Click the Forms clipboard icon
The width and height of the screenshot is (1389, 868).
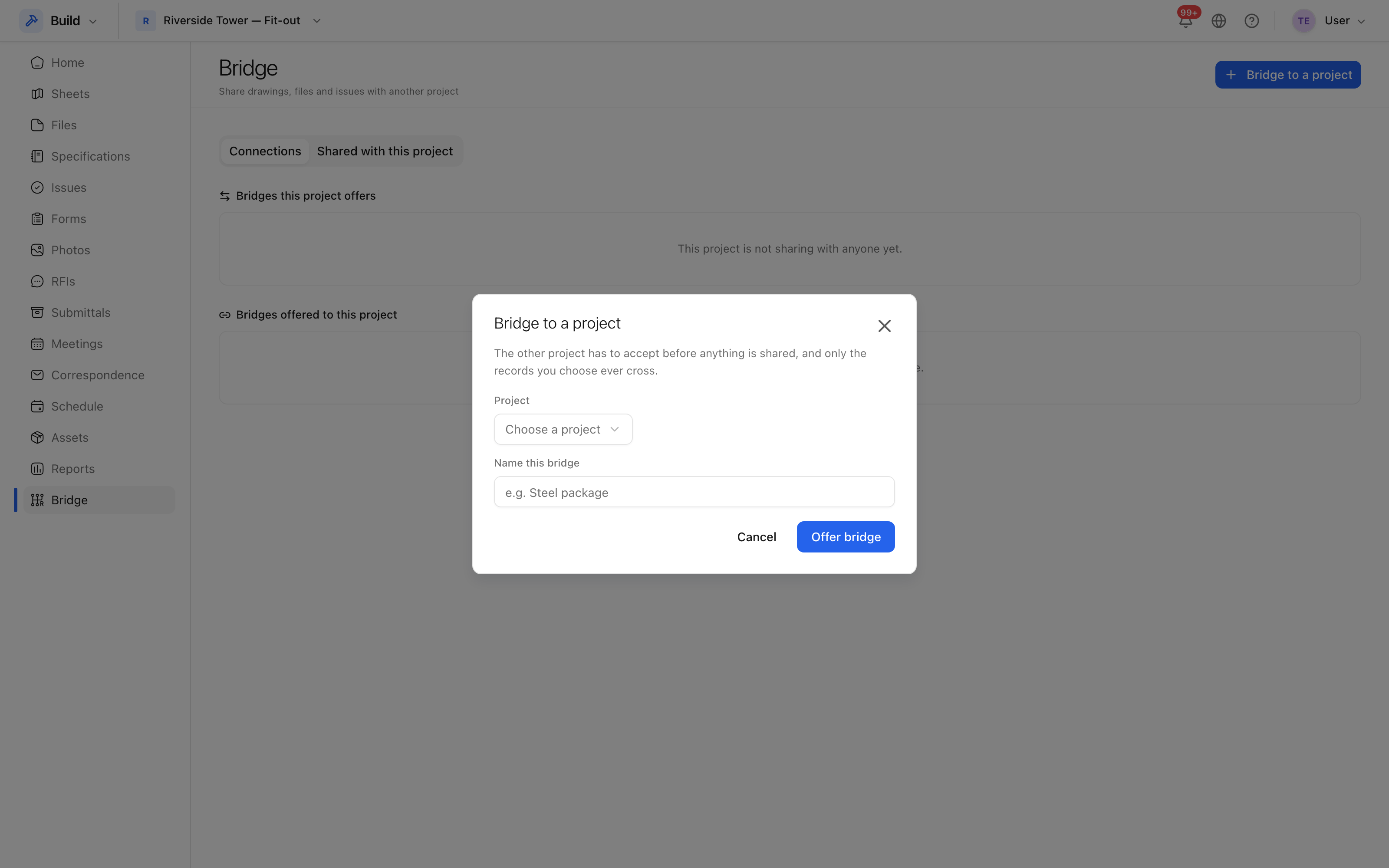click(x=37, y=219)
